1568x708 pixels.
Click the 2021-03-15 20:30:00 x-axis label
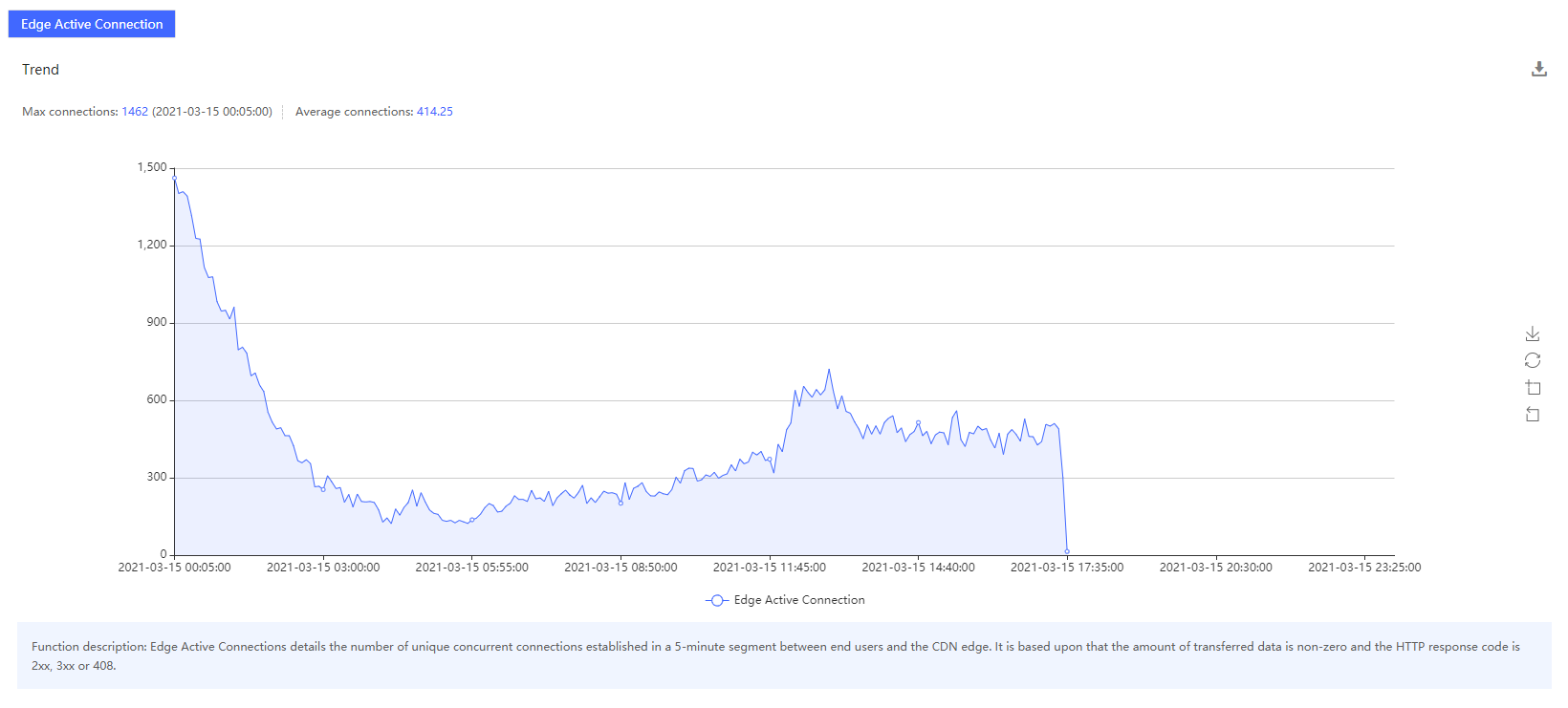pyautogui.click(x=1215, y=568)
